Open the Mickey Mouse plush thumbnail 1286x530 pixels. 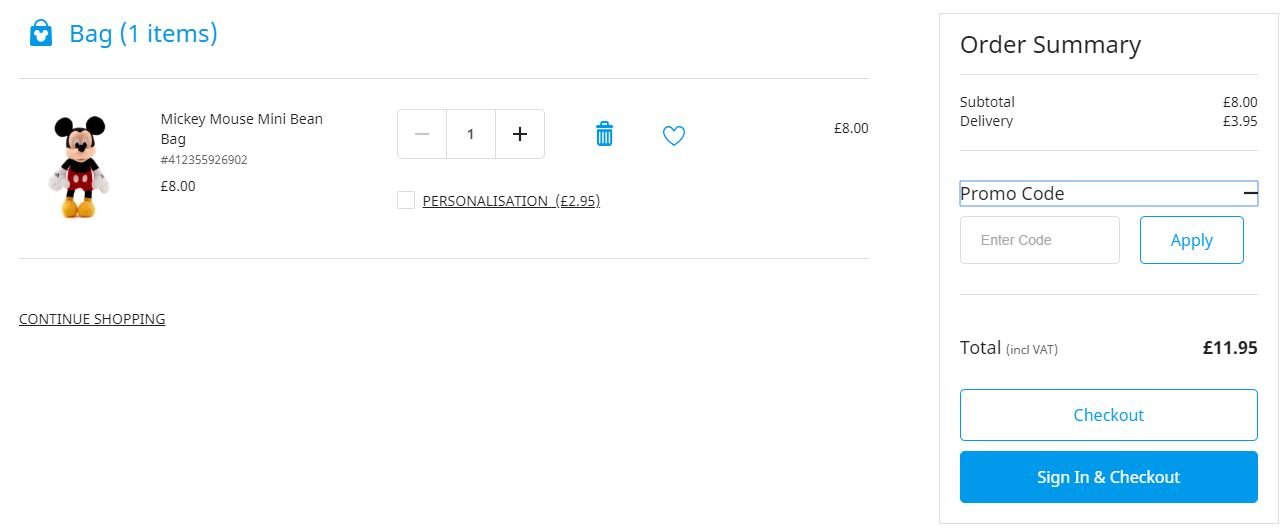(79, 166)
